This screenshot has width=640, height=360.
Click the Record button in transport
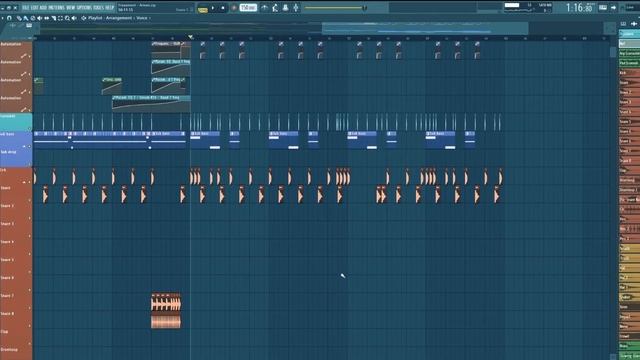pyautogui.click(x=234, y=8)
